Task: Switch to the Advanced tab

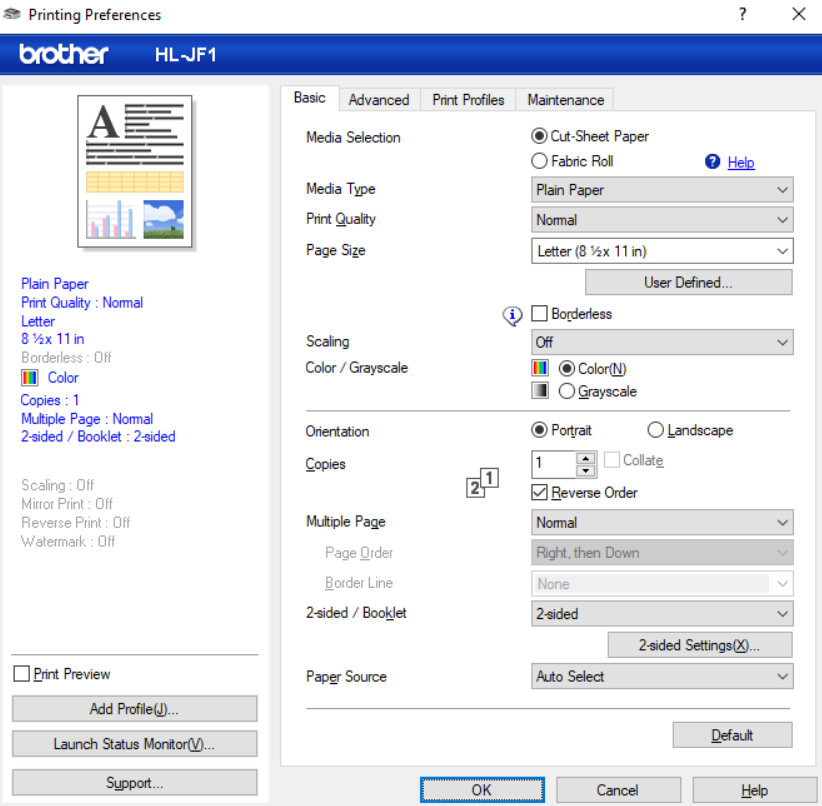Action: click(379, 100)
